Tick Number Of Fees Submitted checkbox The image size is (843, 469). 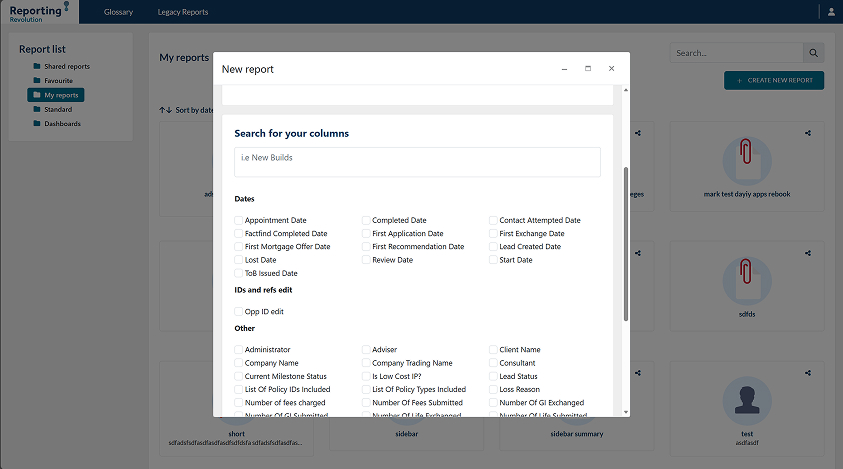(366, 402)
